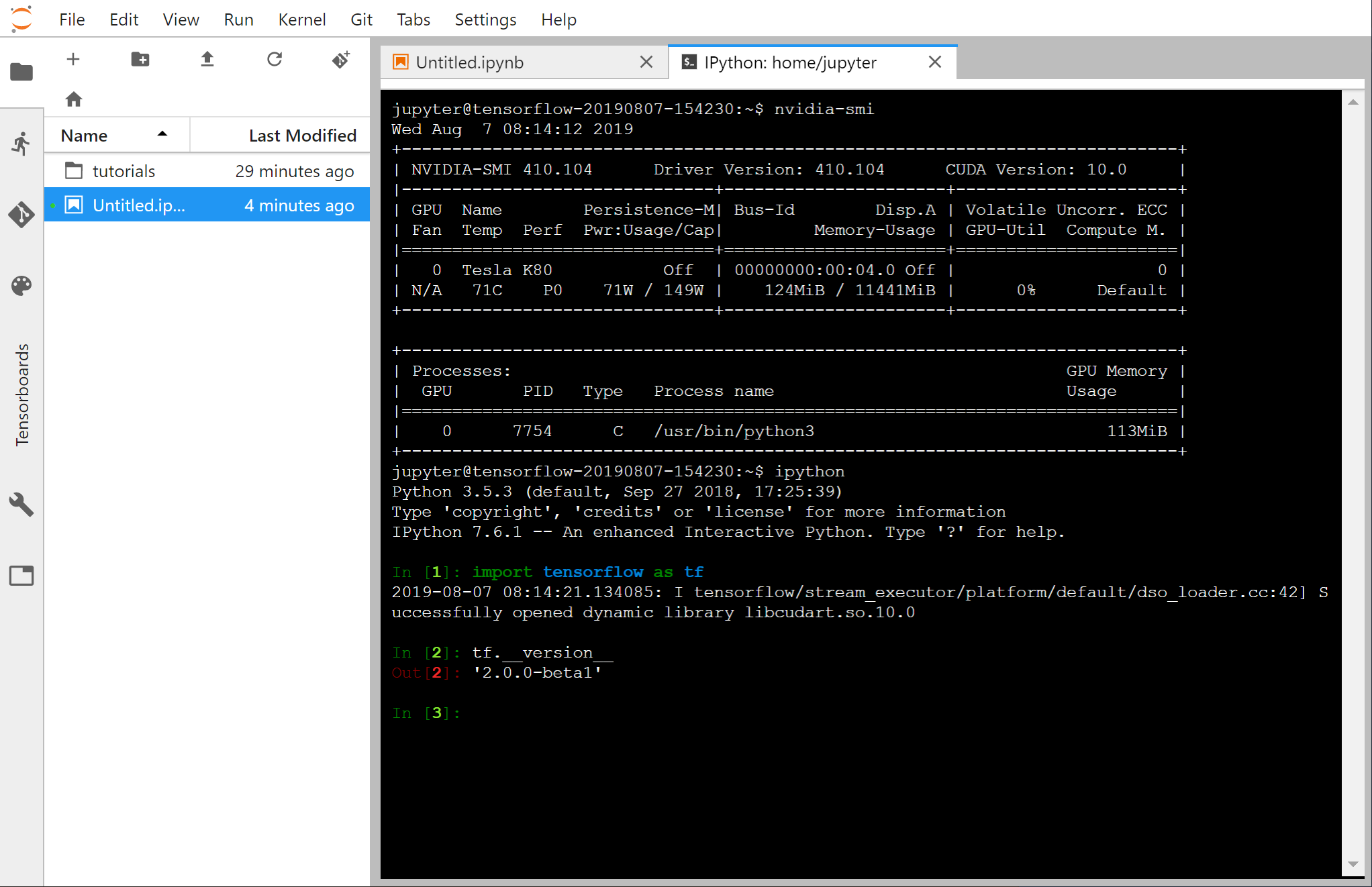Open the Edit menu
This screenshot has height=887, width=1372.
[x=124, y=19]
